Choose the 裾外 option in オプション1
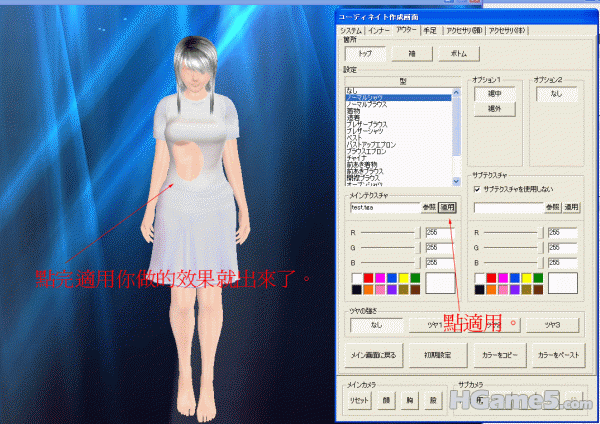 coord(493,108)
